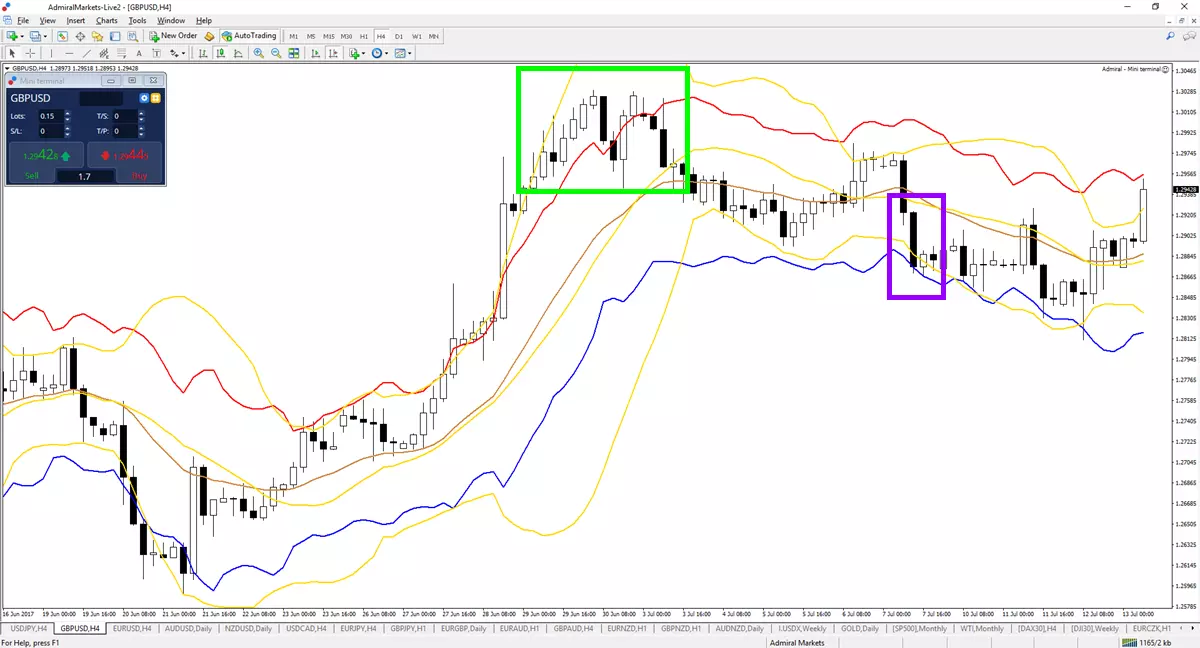Select the crosshair cursor tool
This screenshot has width=1200, height=648.
point(31,53)
